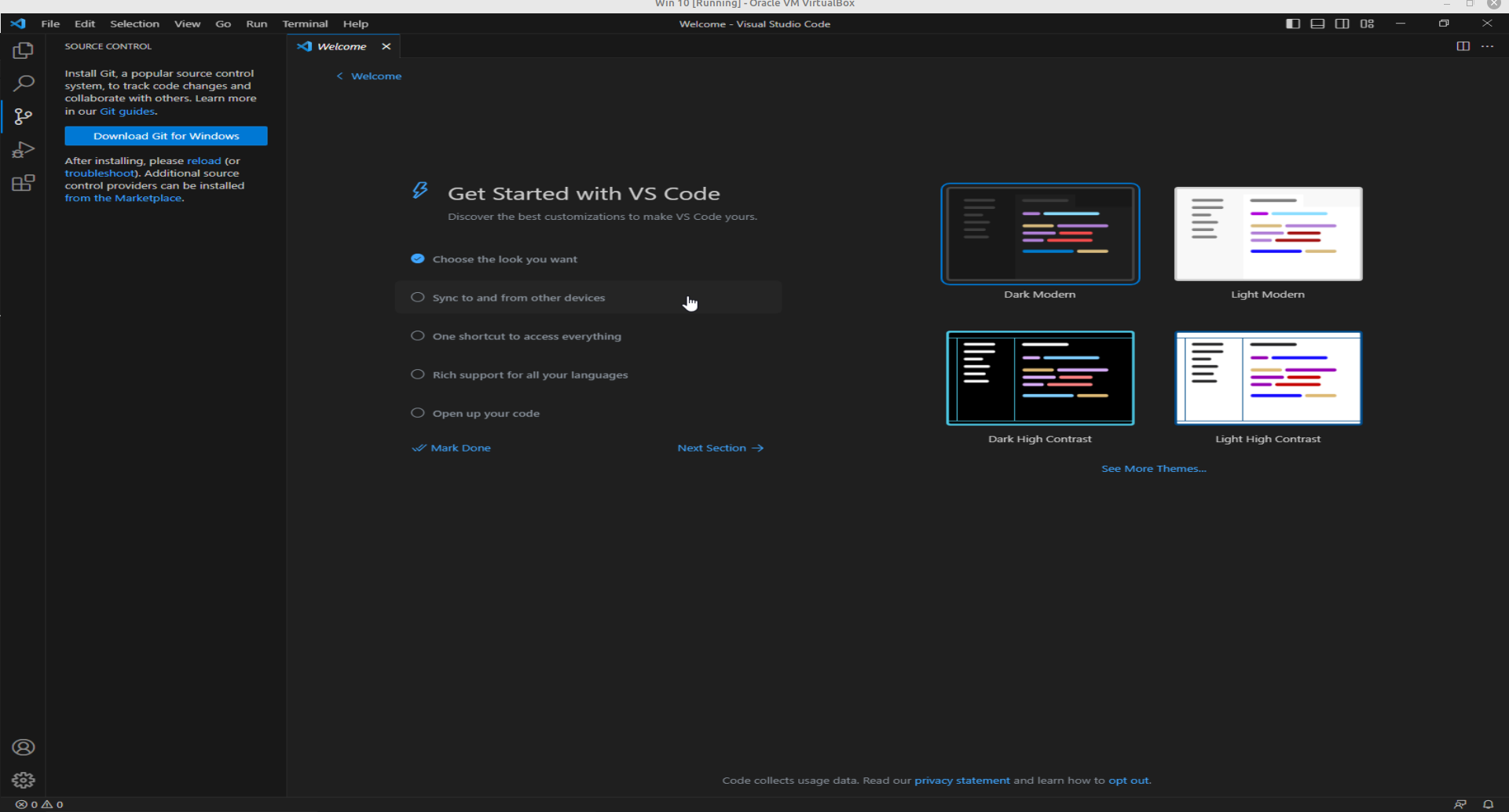Select 'Open up your code' step
The image size is (1509, 812).
click(x=588, y=413)
